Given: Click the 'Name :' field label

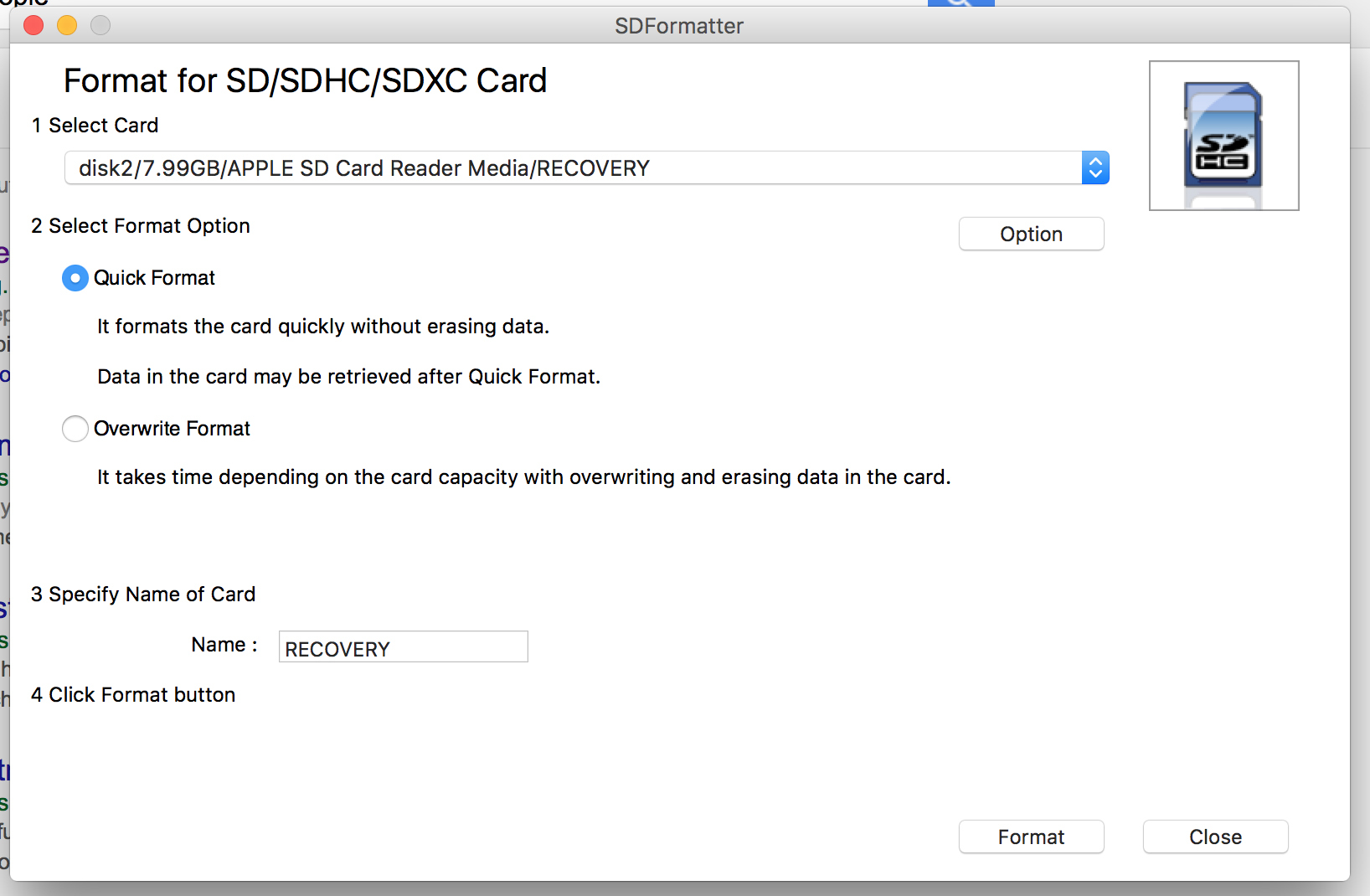Looking at the screenshot, I should tap(224, 645).
